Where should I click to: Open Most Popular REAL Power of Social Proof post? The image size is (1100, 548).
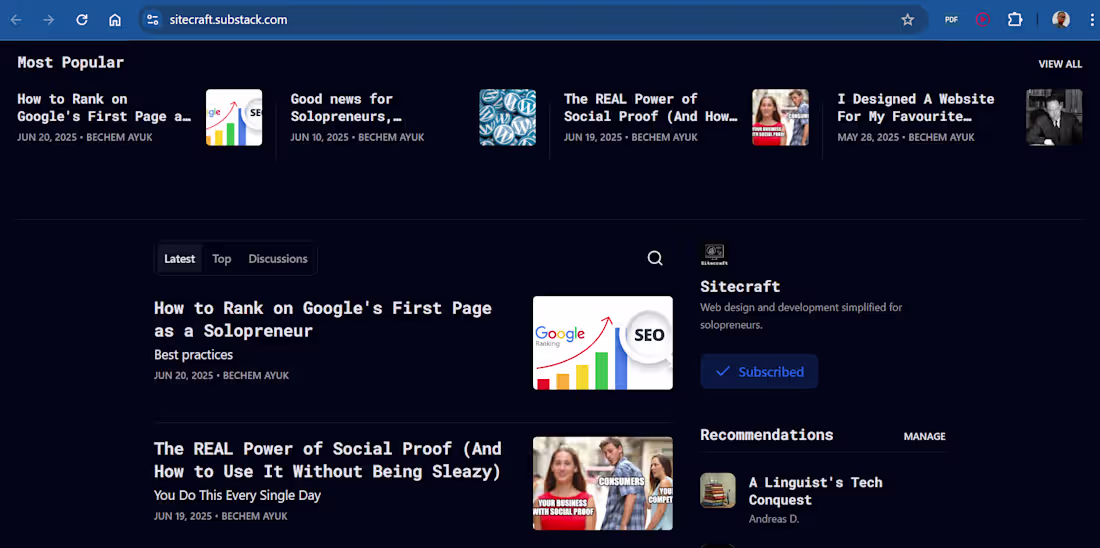(650, 107)
